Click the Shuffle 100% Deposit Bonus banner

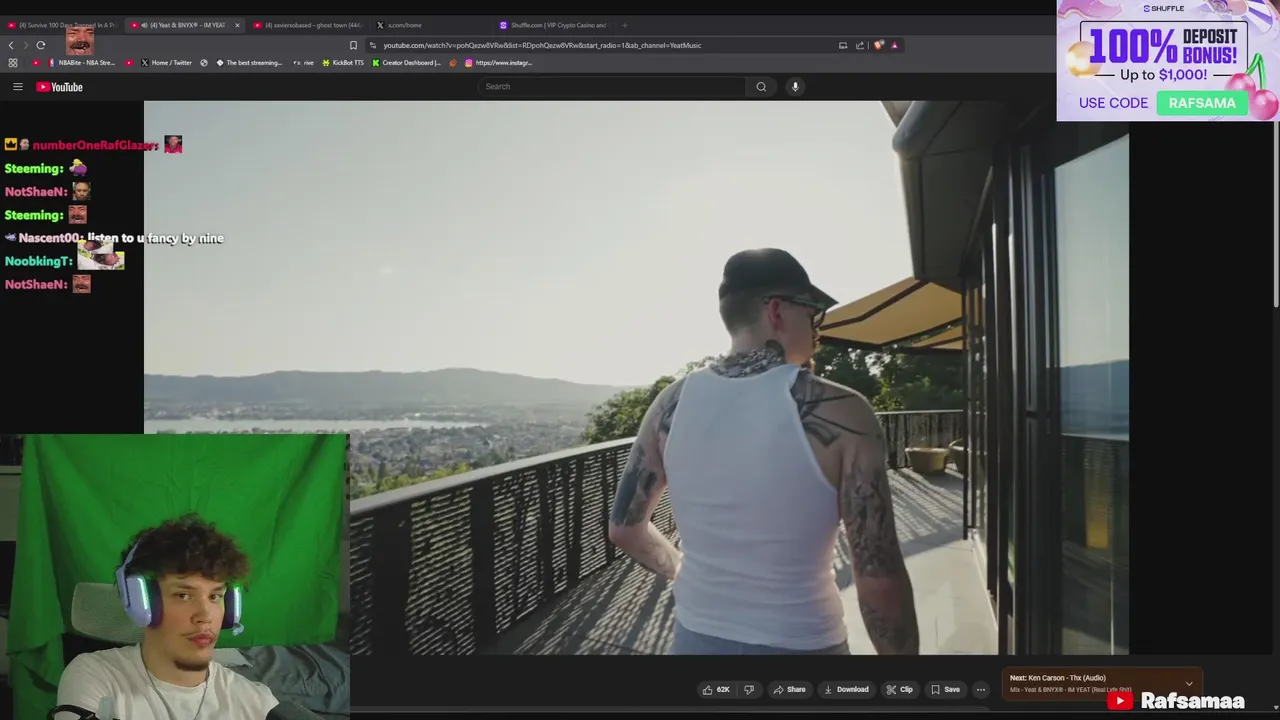pyautogui.click(x=1168, y=60)
